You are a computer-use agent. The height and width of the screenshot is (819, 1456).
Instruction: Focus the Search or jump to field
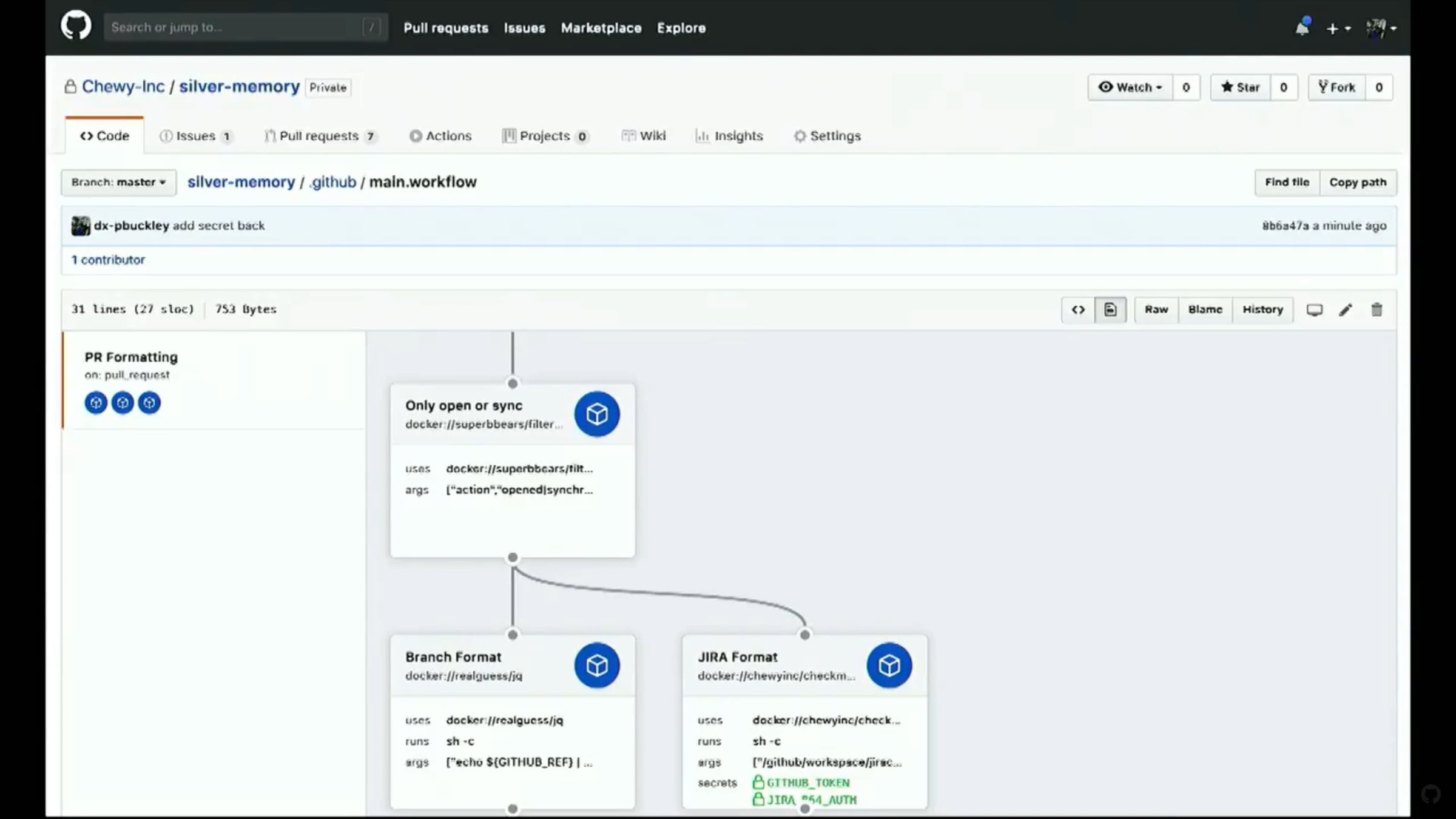[246, 27]
